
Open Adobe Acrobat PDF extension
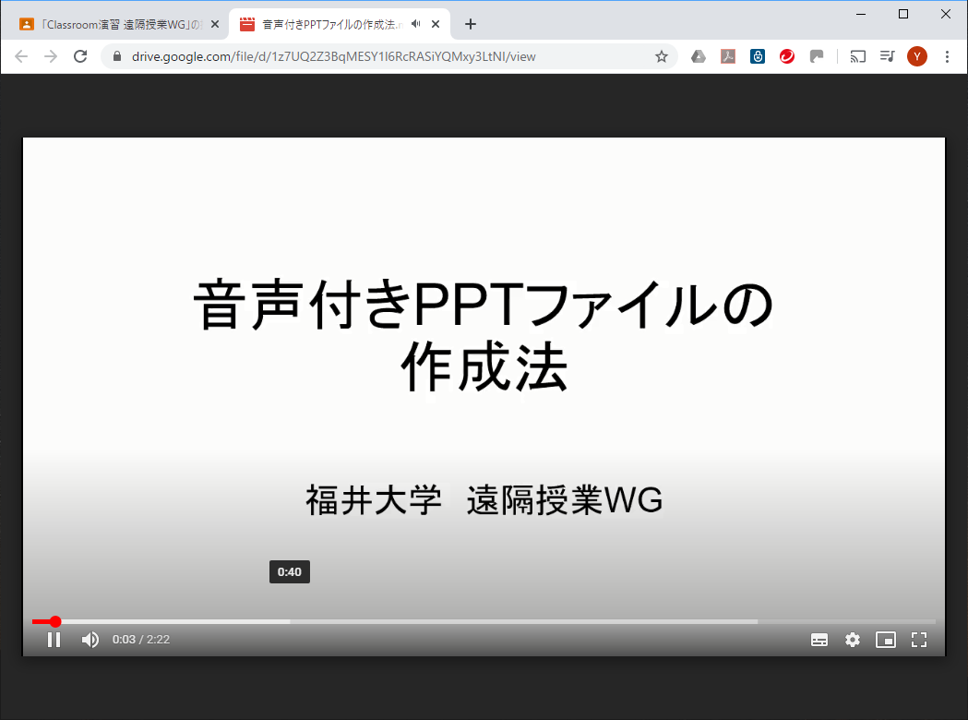click(x=728, y=57)
